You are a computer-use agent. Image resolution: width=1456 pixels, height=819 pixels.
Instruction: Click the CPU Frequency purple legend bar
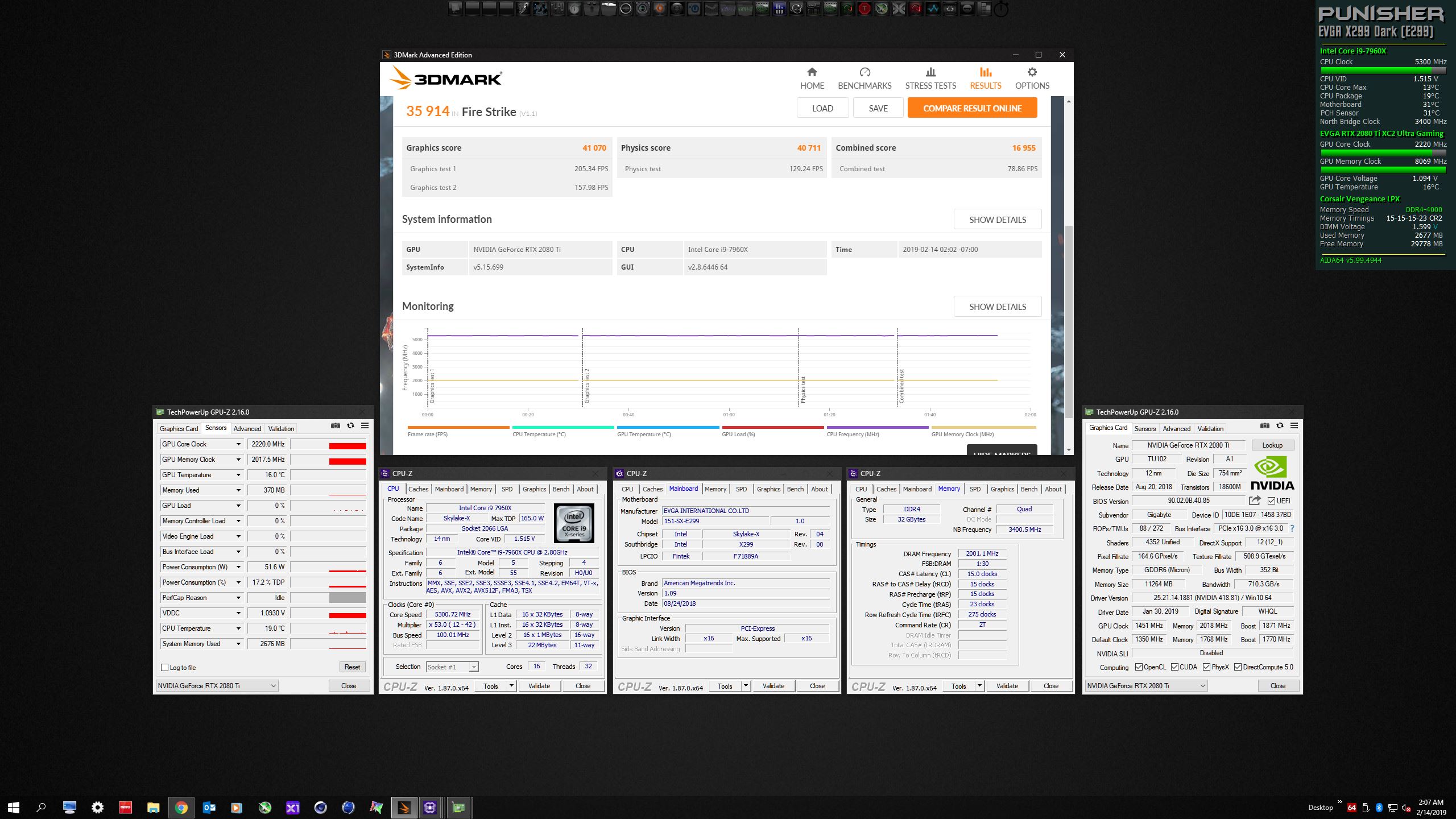(877, 427)
